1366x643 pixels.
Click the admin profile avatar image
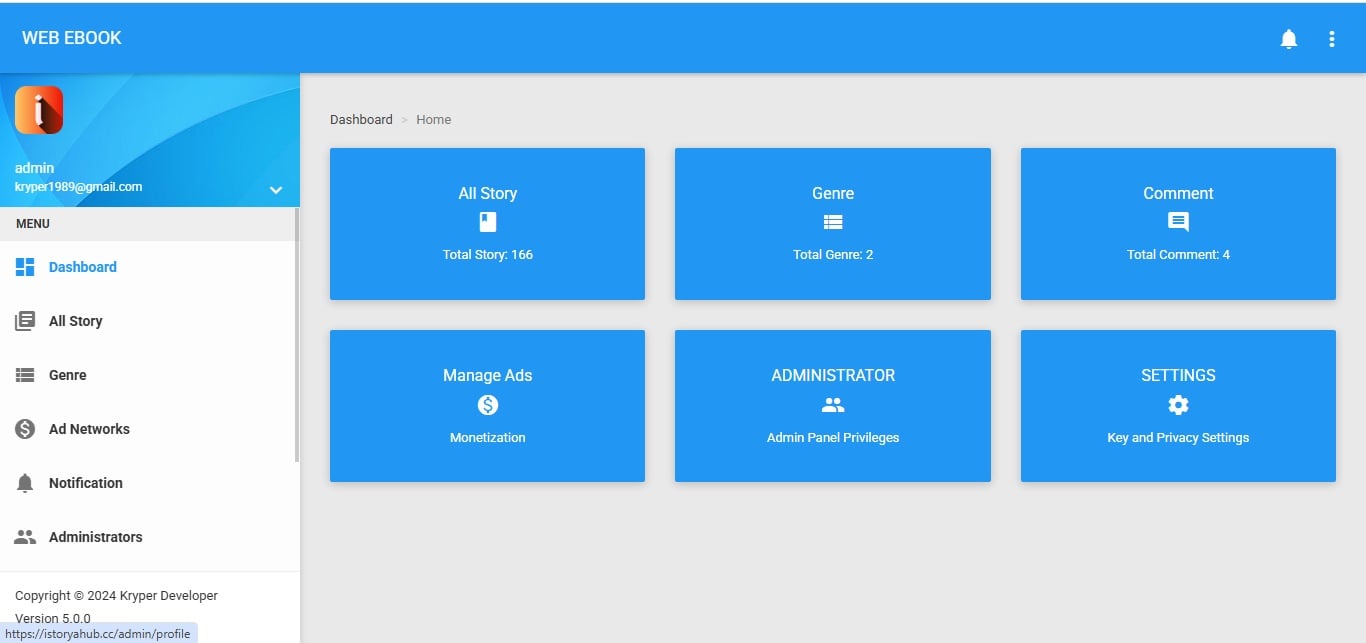[x=39, y=110]
